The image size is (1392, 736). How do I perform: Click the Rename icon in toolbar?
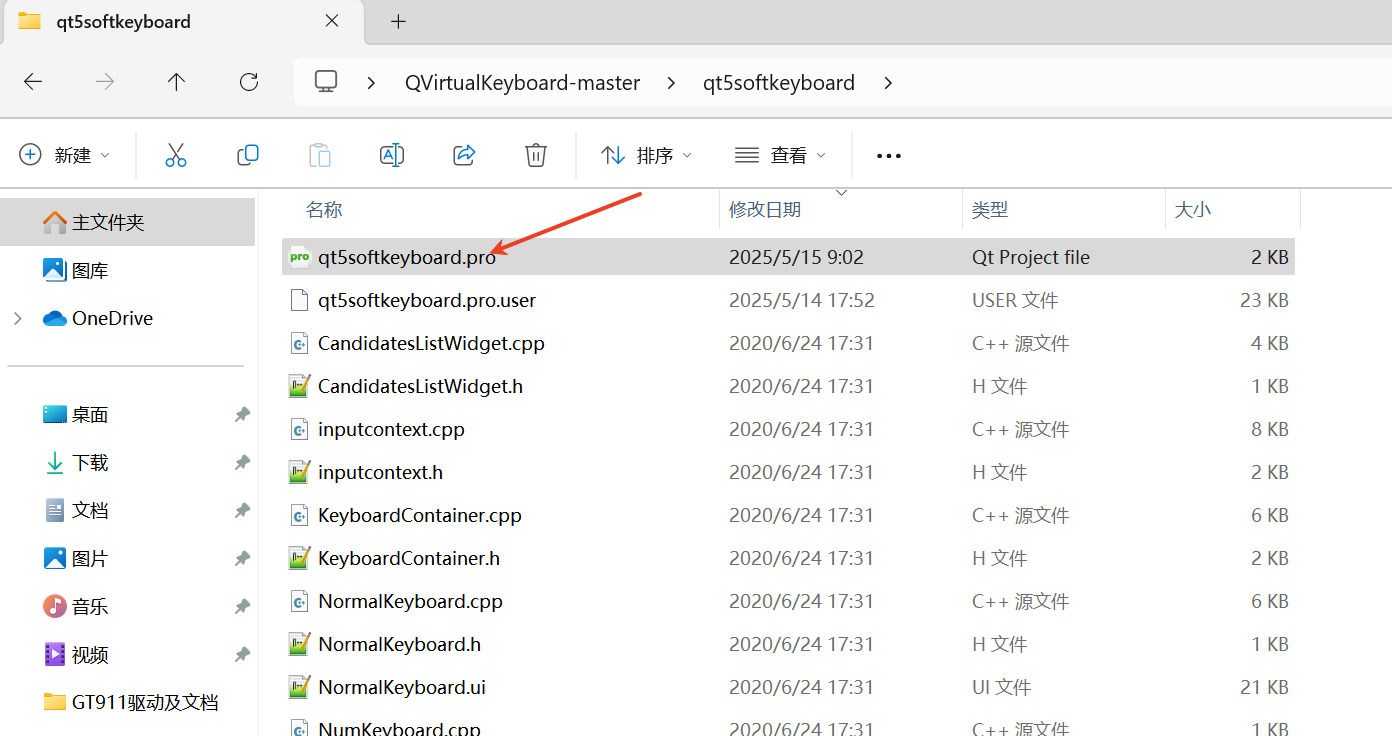(x=392, y=155)
